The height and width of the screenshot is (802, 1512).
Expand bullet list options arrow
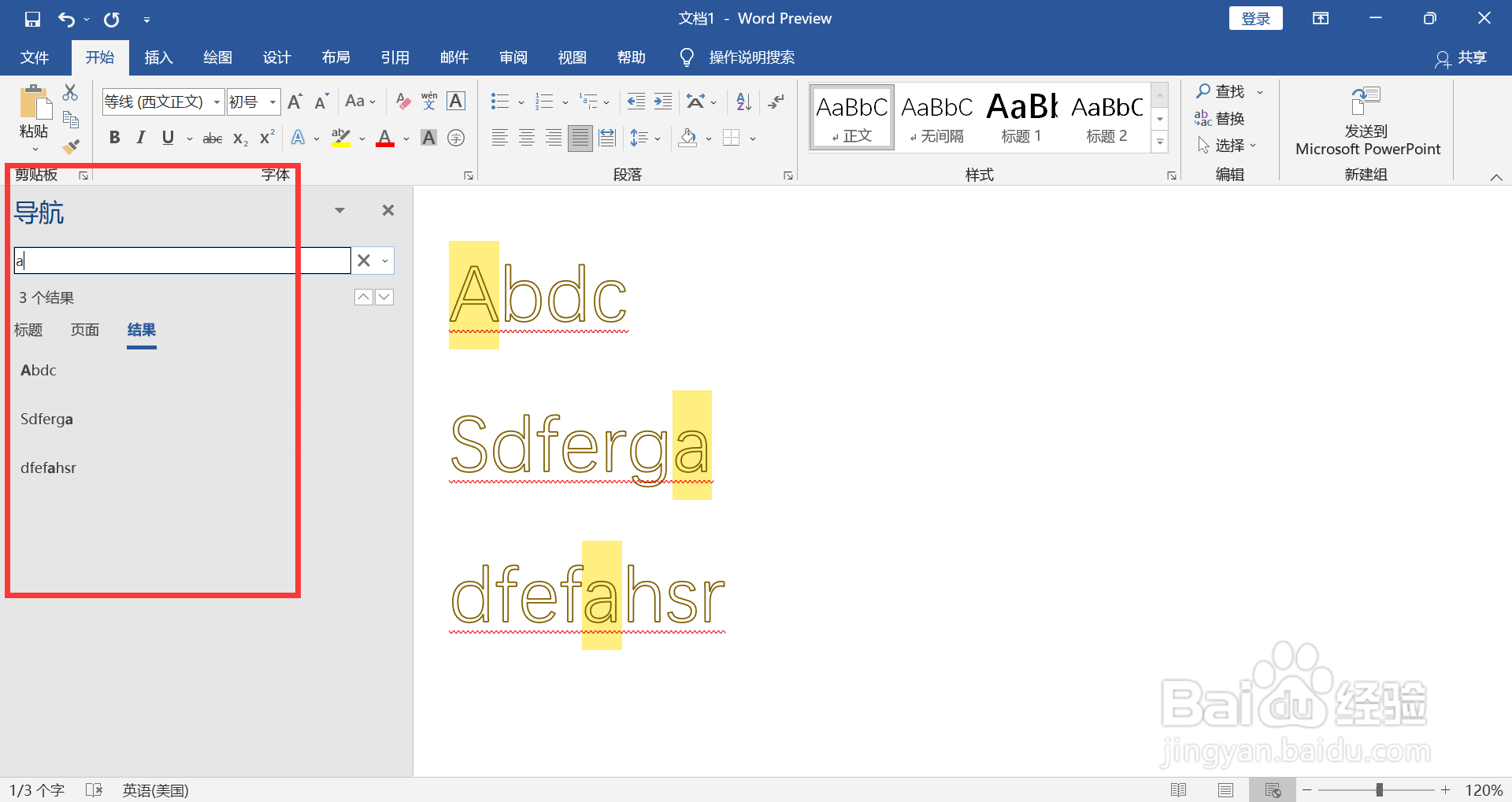(x=521, y=102)
